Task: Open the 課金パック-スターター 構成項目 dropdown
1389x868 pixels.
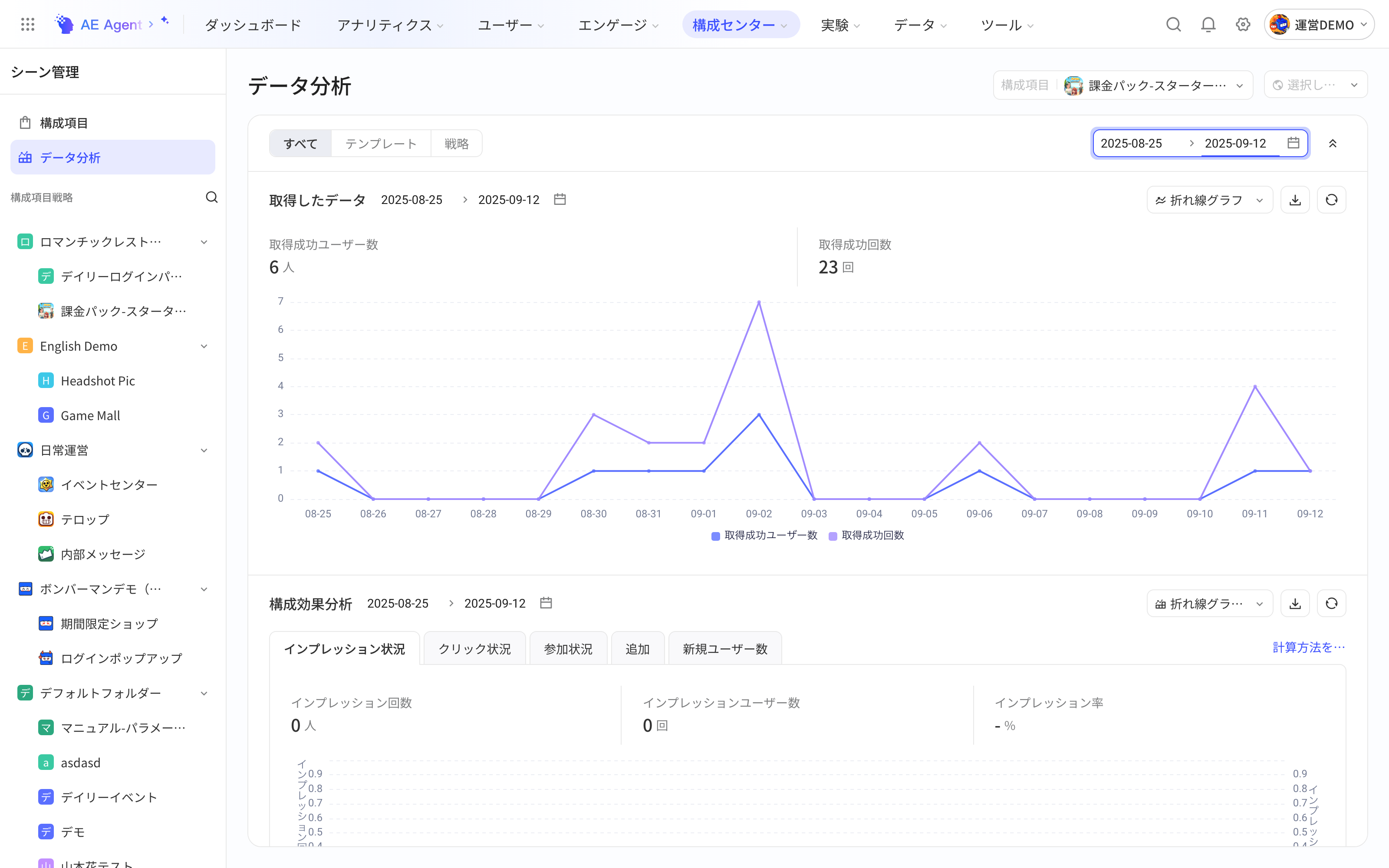Action: pos(1122,85)
